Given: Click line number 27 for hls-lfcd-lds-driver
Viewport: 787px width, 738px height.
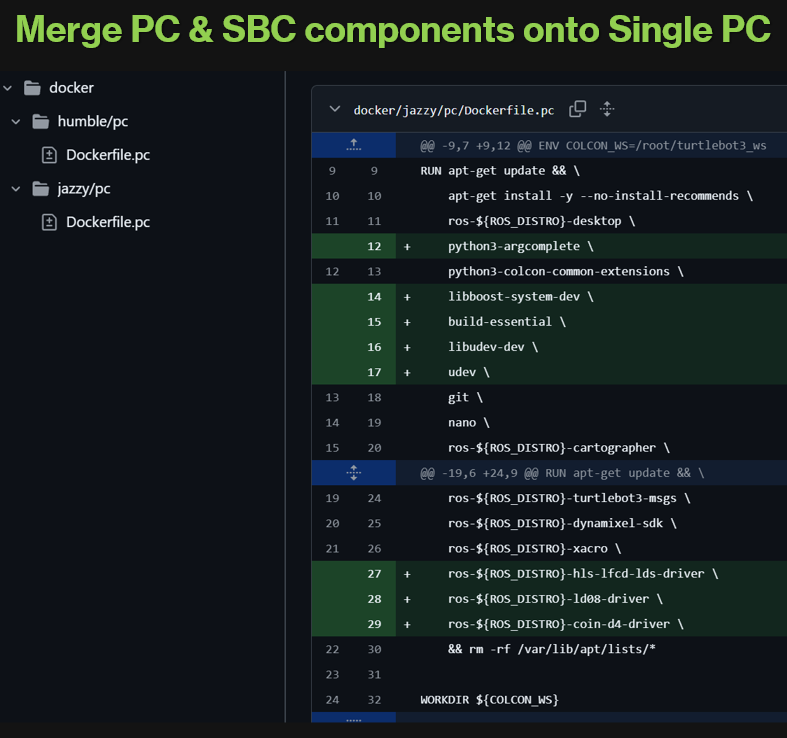Looking at the screenshot, I should [x=374, y=574].
